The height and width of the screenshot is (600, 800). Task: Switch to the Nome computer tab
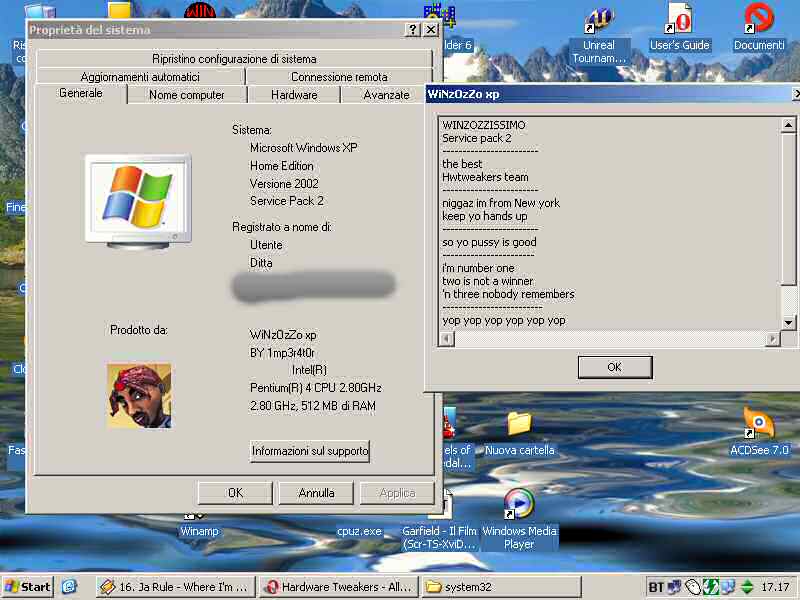click(x=187, y=95)
